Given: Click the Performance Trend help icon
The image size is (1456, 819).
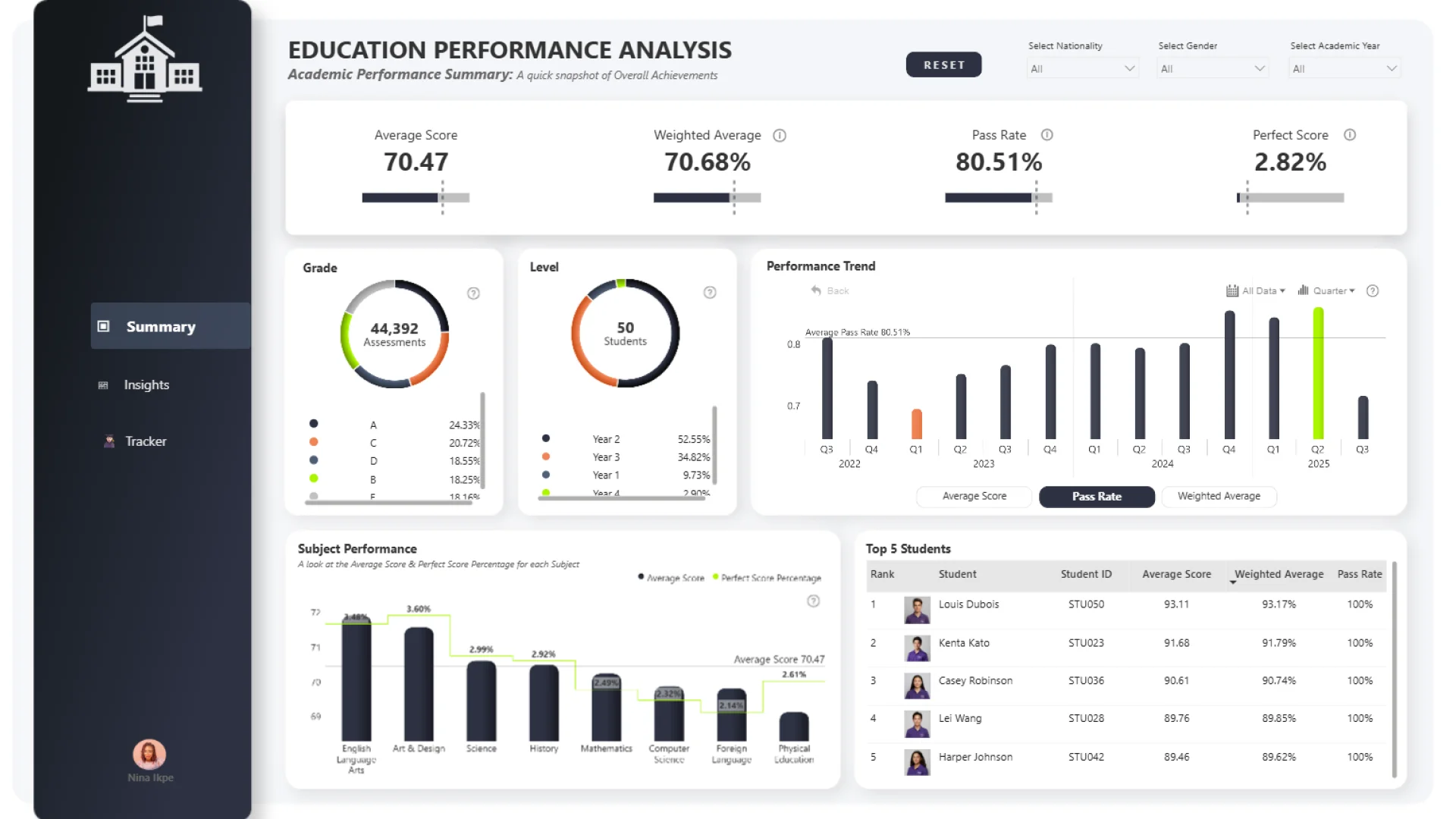Looking at the screenshot, I should tap(1372, 291).
